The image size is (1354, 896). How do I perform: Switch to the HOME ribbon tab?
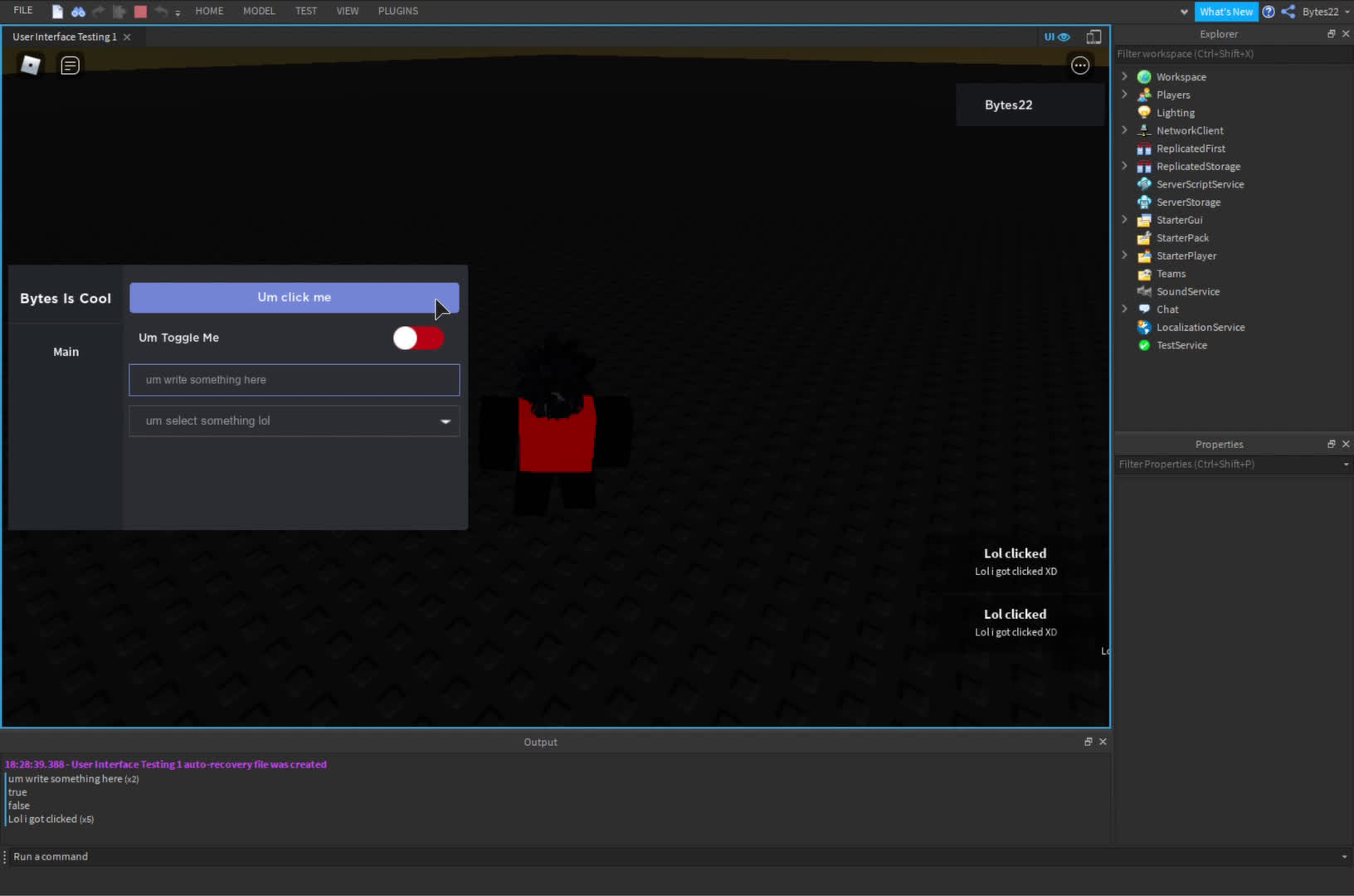(x=209, y=11)
